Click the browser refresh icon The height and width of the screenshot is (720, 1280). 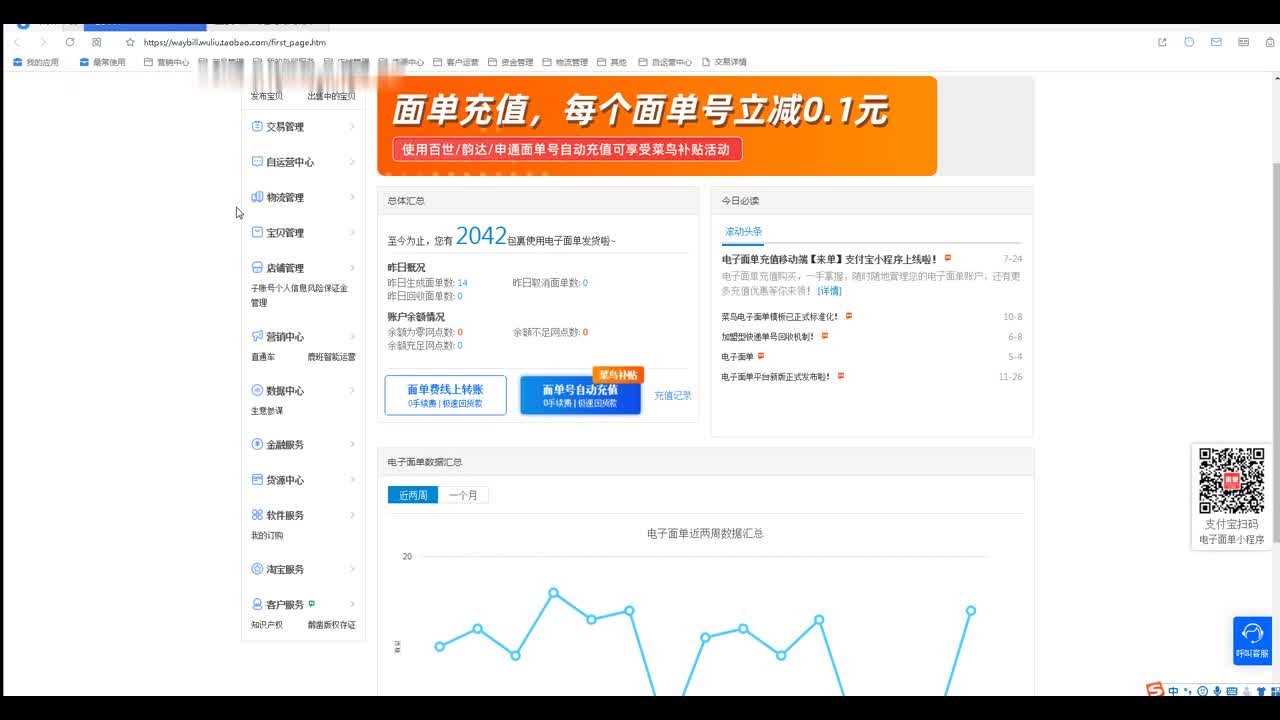(x=70, y=42)
